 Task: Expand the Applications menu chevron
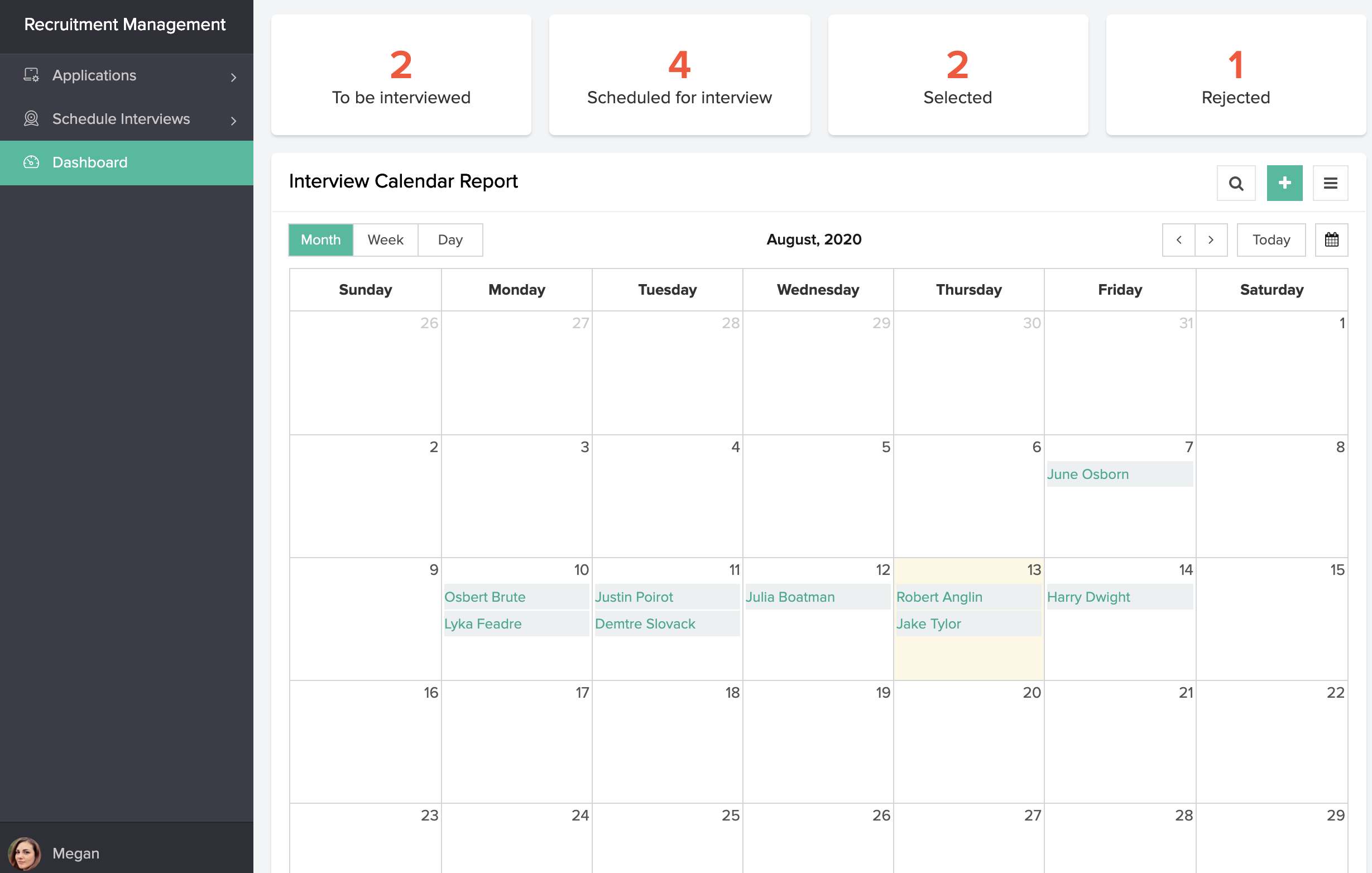click(x=233, y=77)
